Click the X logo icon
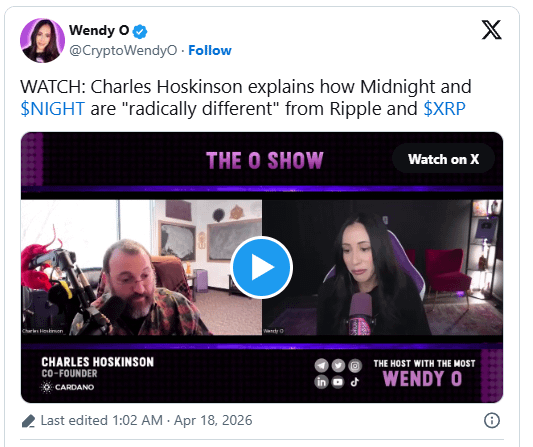The image size is (533, 447). click(492, 30)
